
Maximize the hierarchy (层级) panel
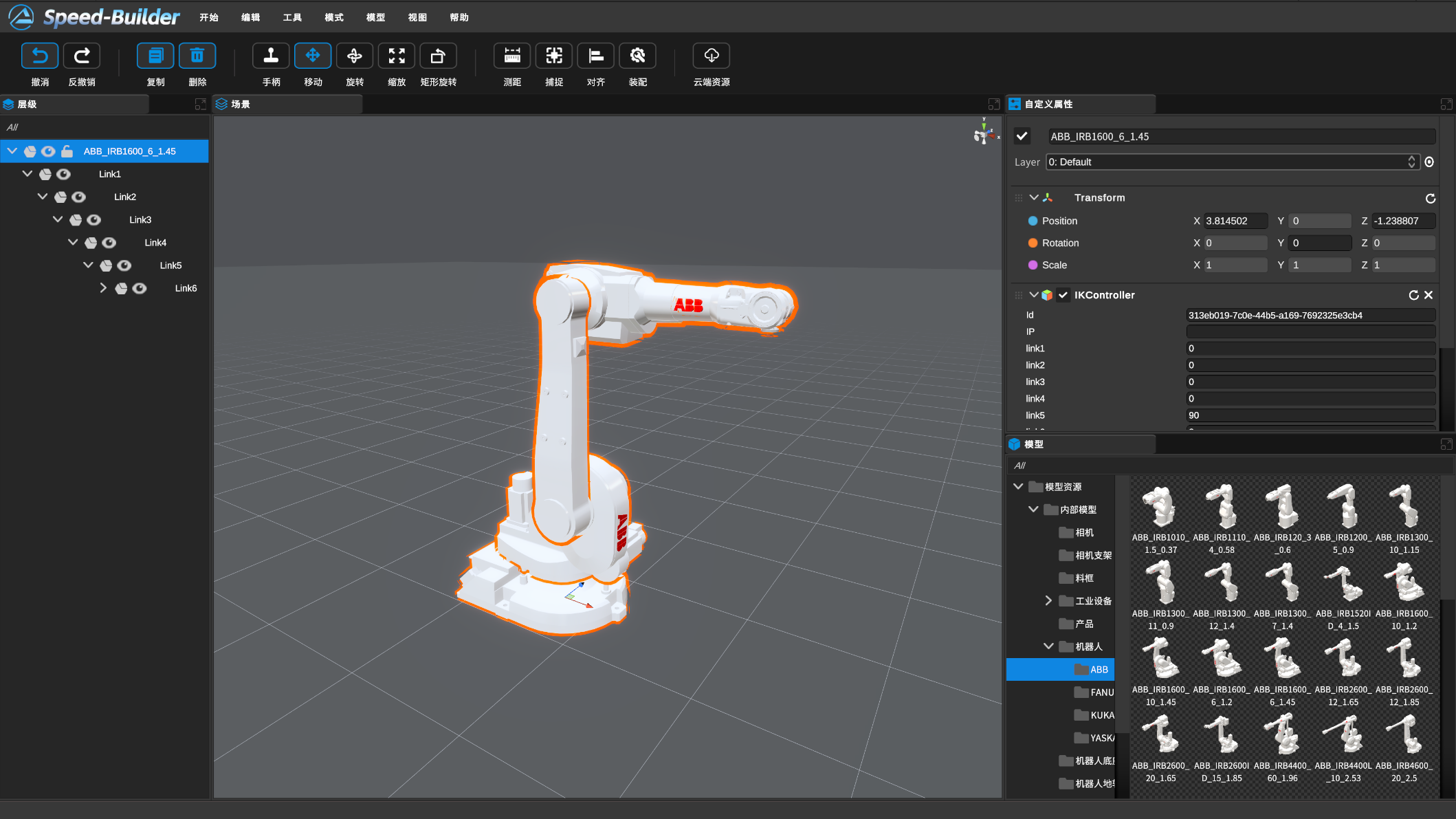(201, 104)
